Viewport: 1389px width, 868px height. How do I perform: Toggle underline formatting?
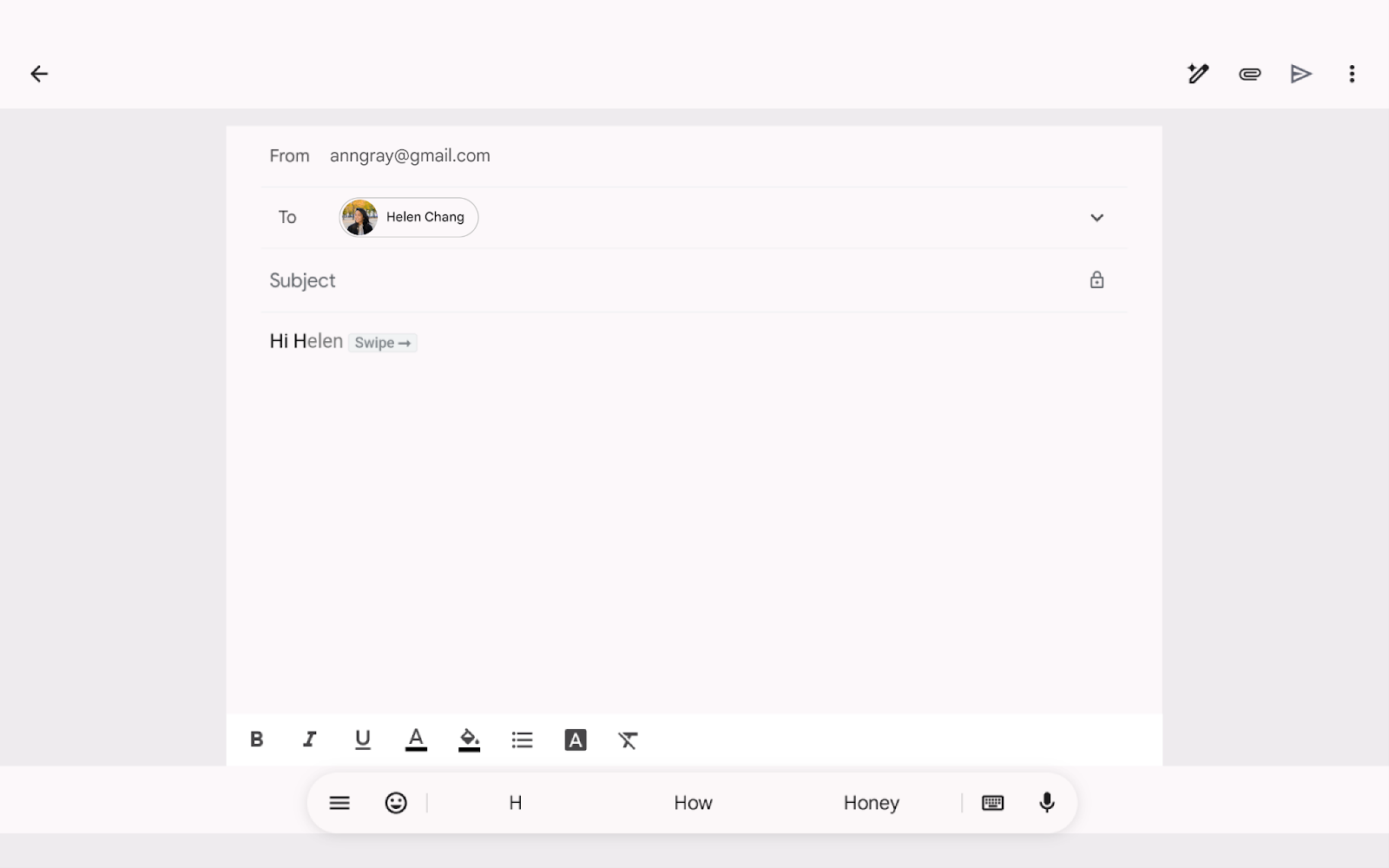[x=362, y=740]
